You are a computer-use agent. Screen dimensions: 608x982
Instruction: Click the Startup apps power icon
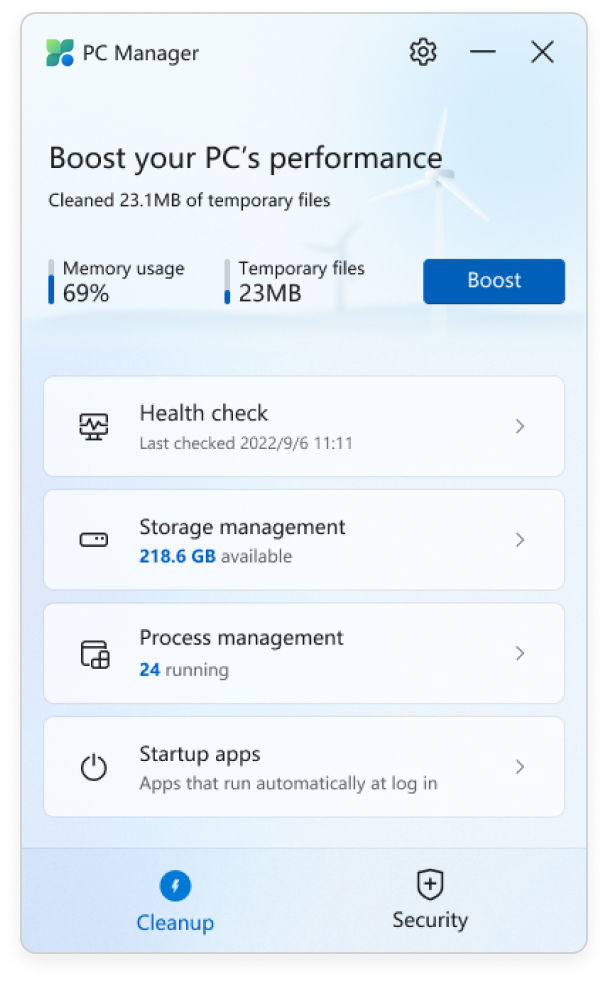point(94,767)
